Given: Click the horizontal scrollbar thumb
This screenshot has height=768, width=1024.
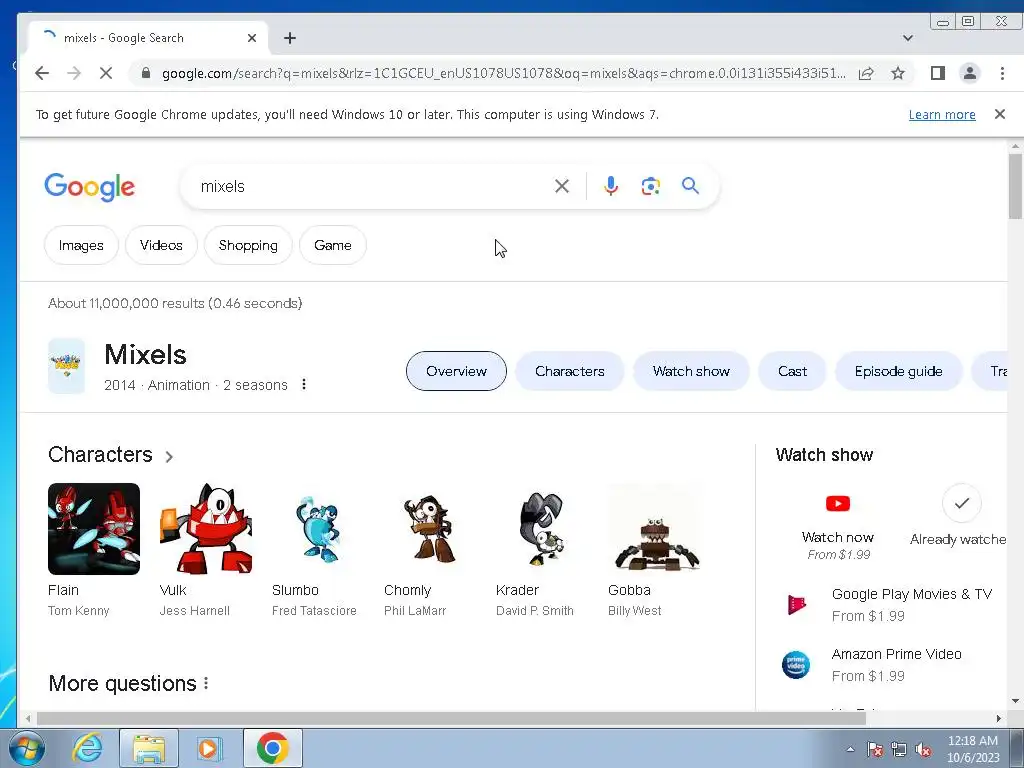Looking at the screenshot, I should click(x=451, y=718).
